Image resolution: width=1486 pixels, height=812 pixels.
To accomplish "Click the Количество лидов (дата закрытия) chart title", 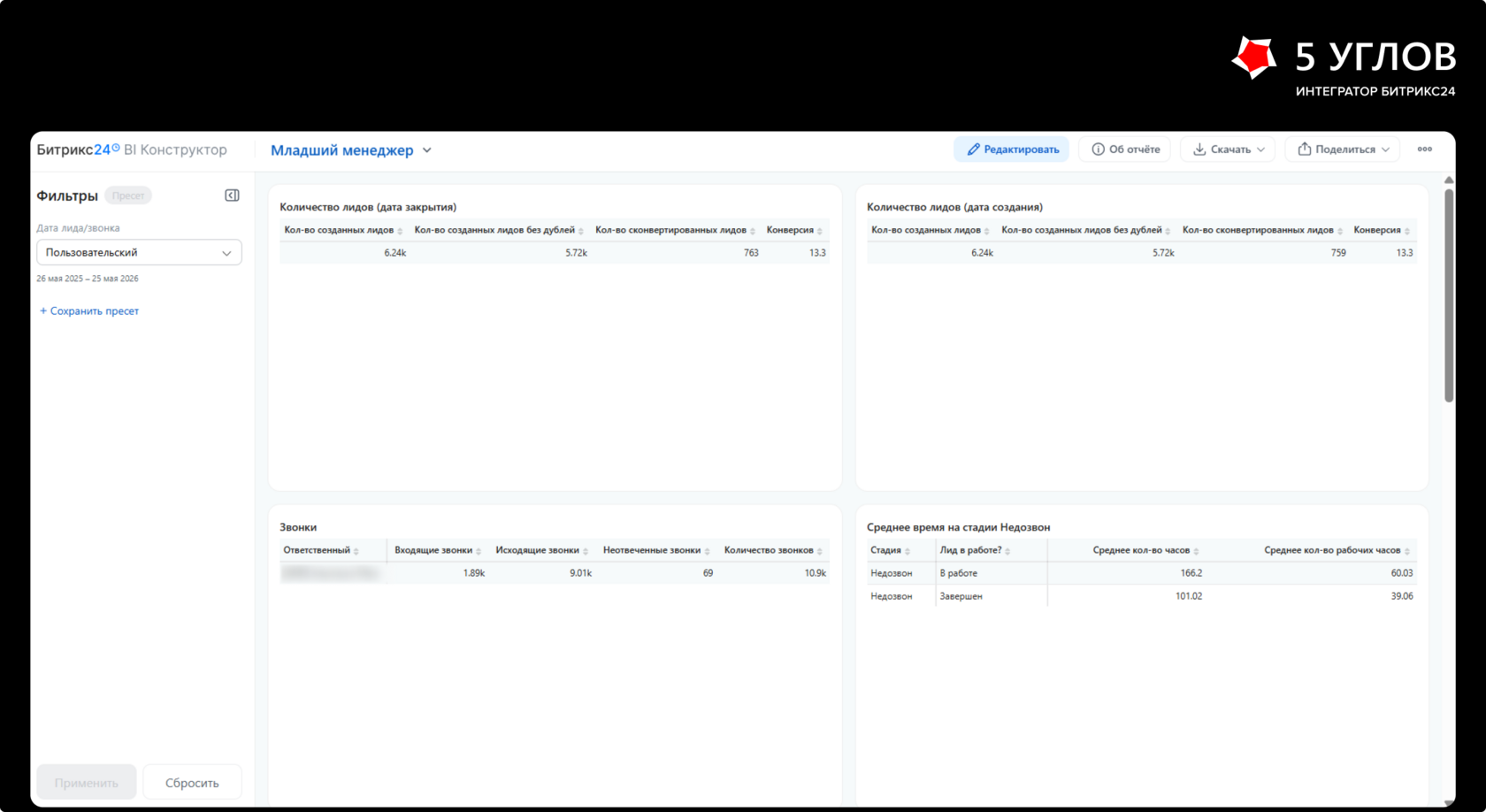I will coord(368,207).
